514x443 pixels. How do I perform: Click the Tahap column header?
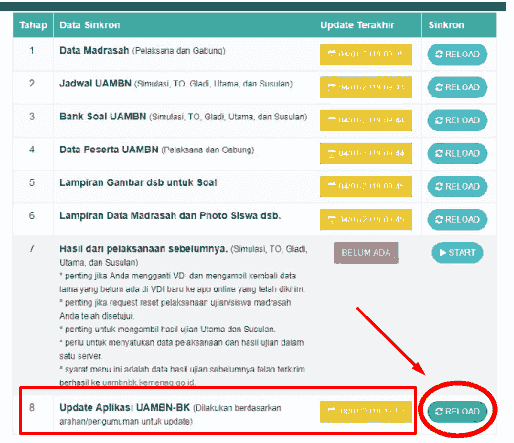tap(33, 25)
